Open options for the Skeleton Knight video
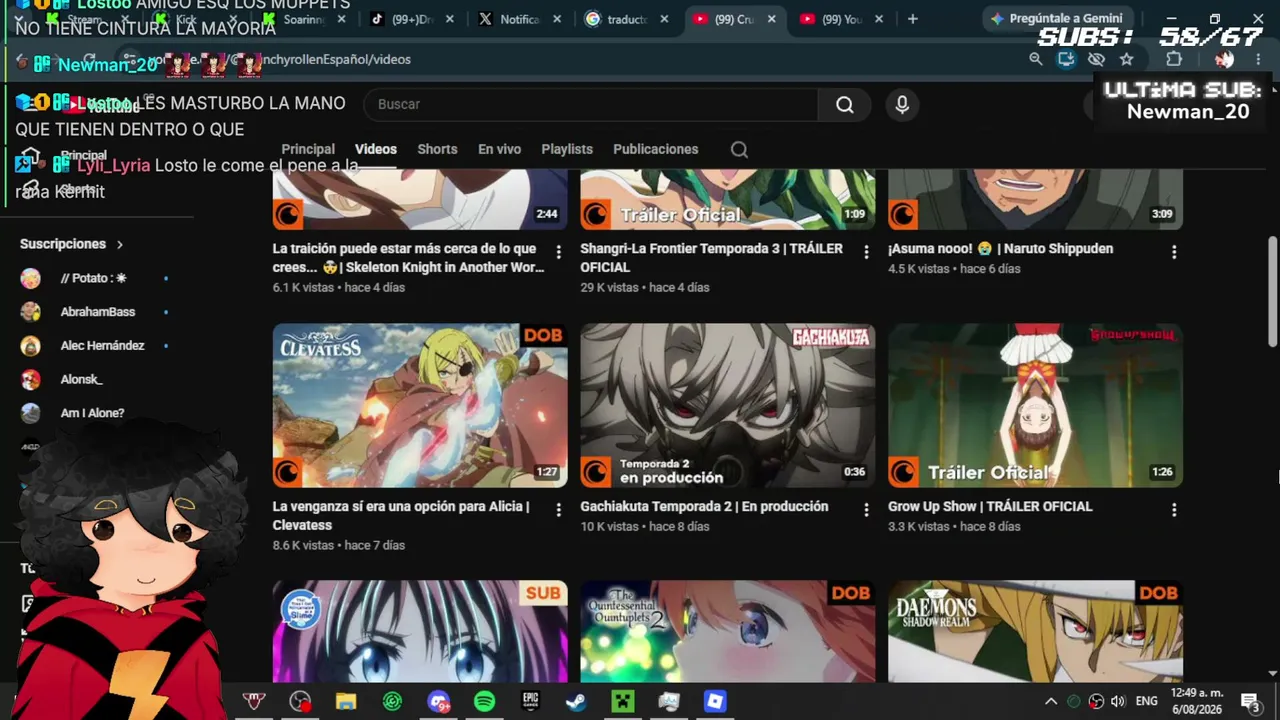This screenshot has height=720, width=1280. [x=558, y=252]
